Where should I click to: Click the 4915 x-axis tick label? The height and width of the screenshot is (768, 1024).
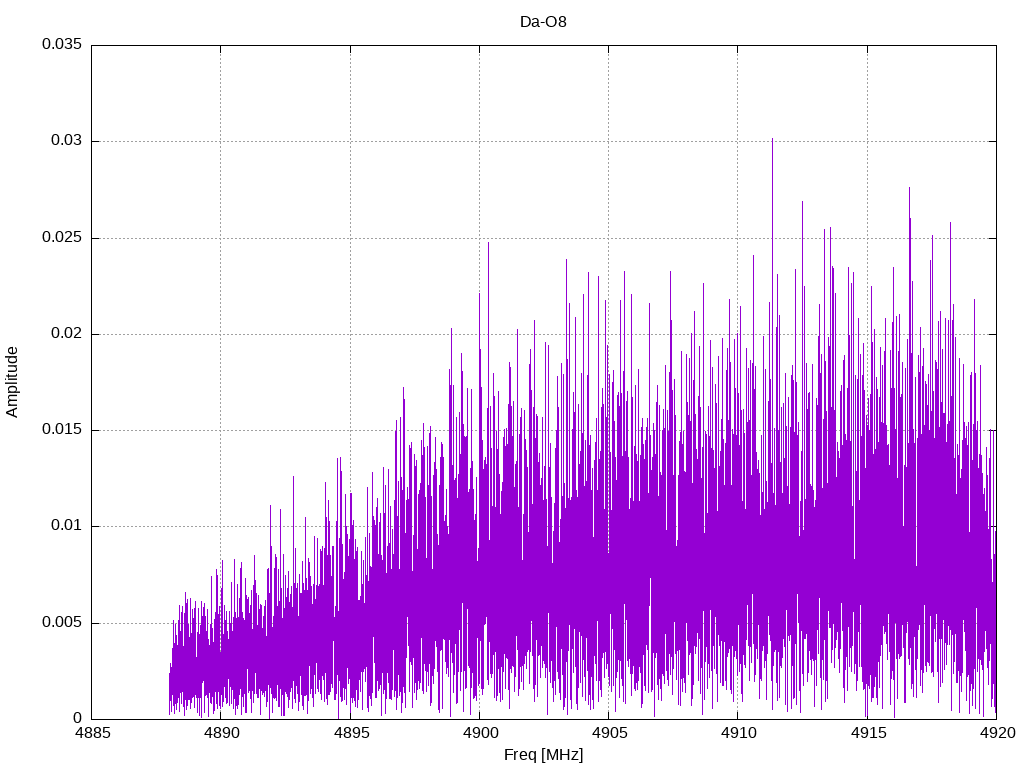point(868,733)
